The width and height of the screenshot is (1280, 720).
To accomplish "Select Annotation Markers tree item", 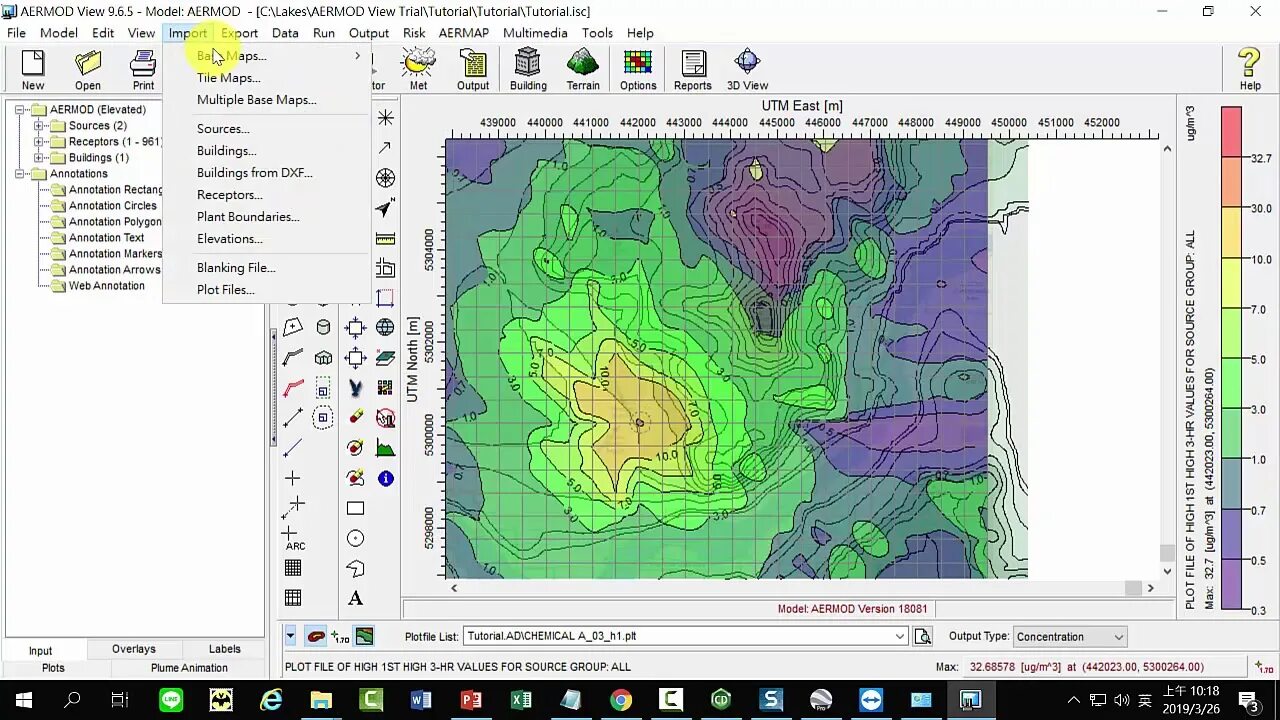I will coord(115,254).
